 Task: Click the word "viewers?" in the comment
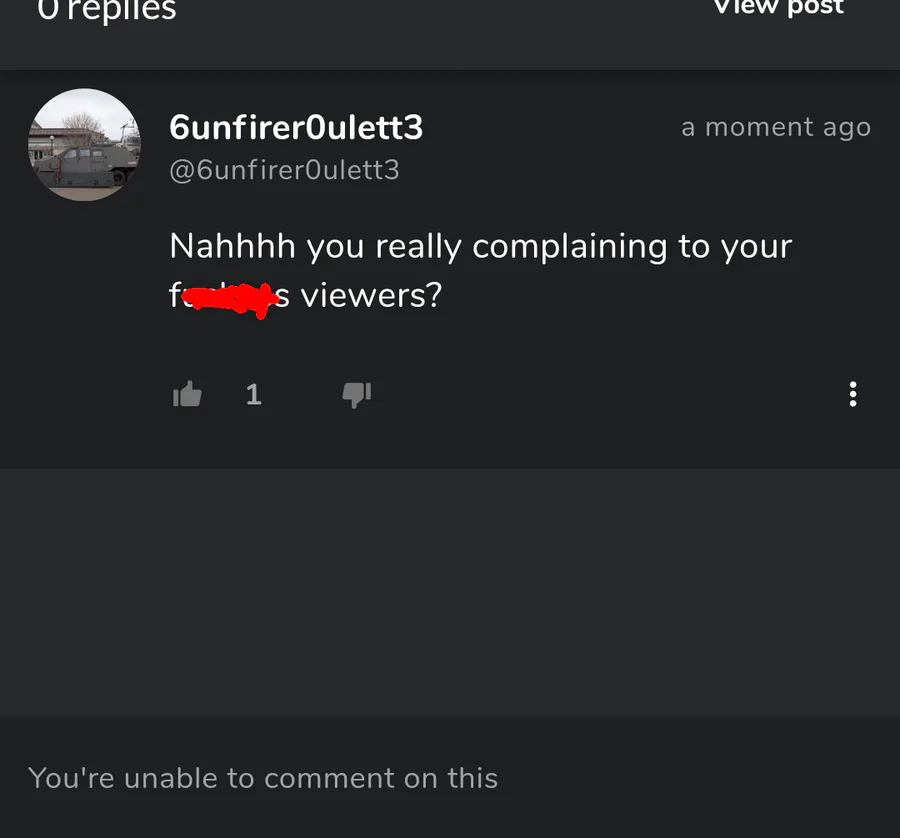tap(371, 296)
